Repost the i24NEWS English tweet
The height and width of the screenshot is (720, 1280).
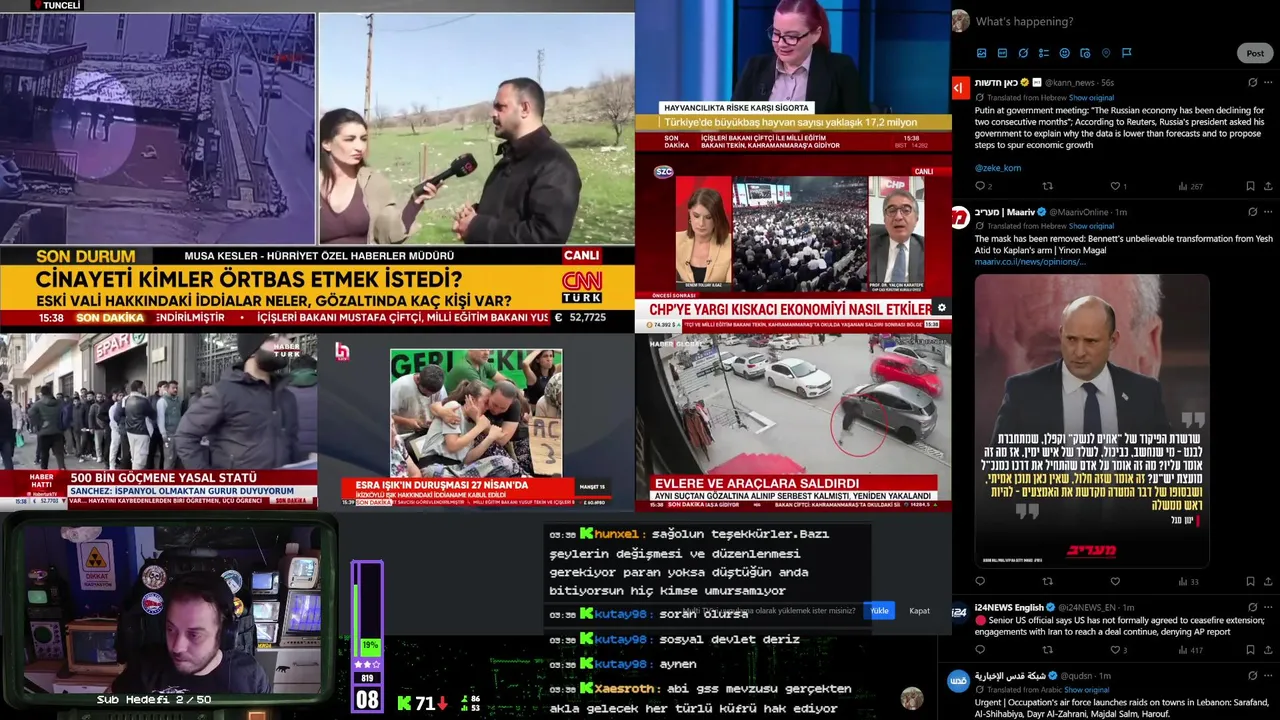tap(1048, 650)
